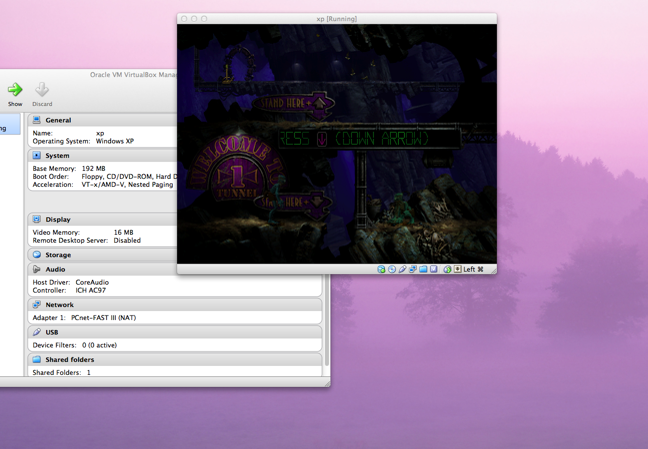
Task: Click the 'PCnet-FAST III (NAT)' adapter value
Action: click(104, 318)
